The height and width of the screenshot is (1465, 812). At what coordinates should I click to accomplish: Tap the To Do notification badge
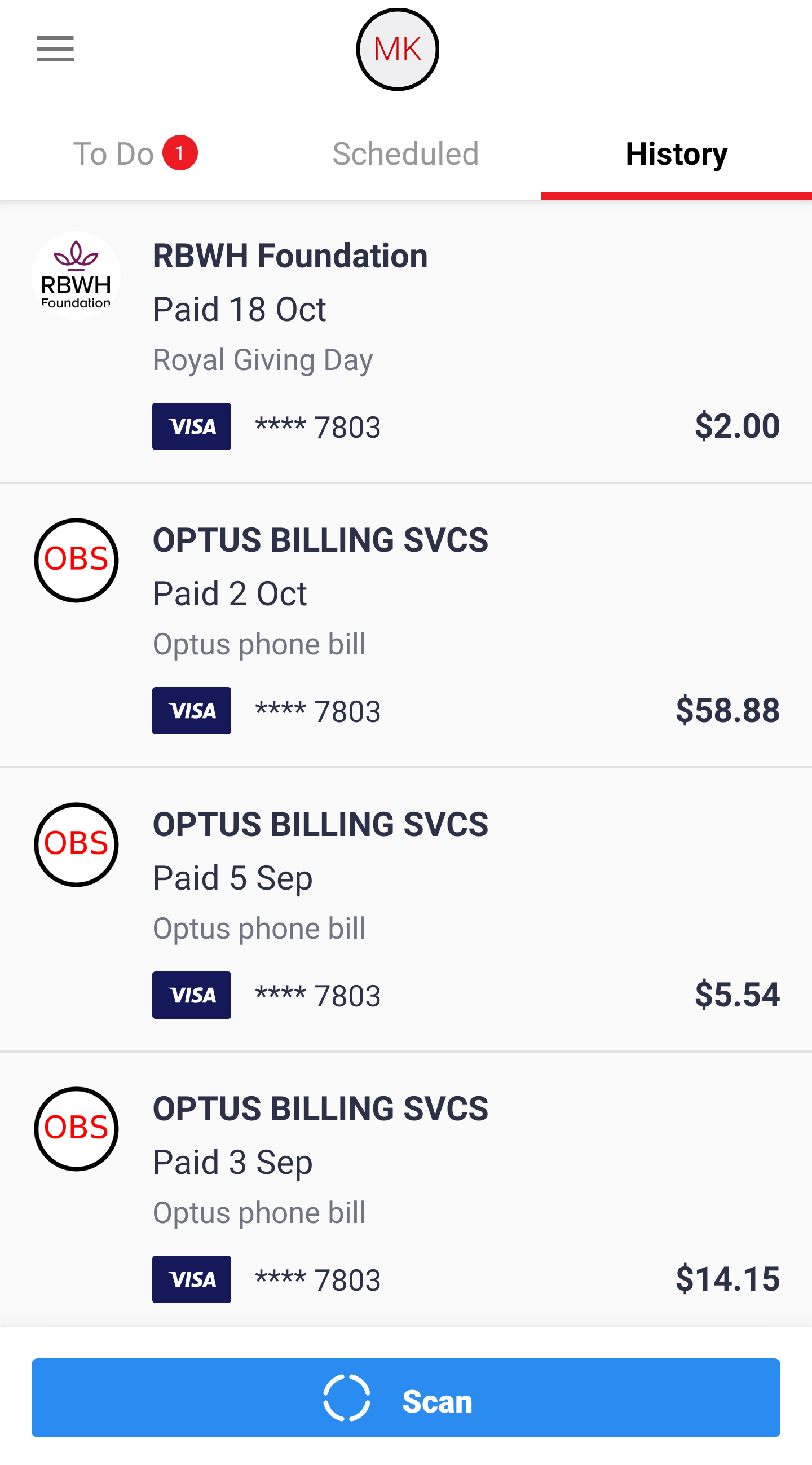point(180,153)
